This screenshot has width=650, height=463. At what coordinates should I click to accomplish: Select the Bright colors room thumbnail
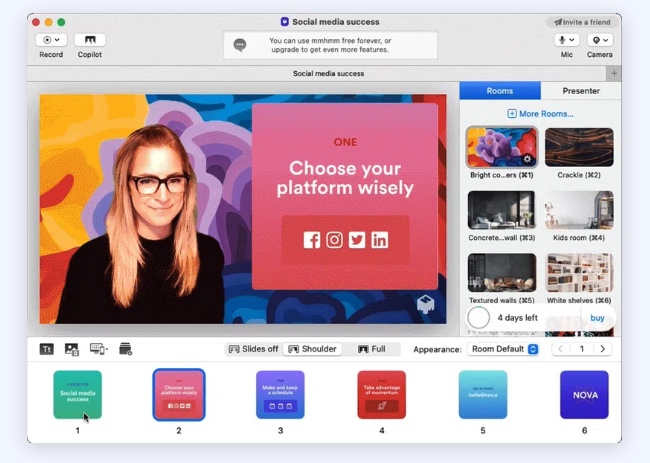(x=502, y=148)
